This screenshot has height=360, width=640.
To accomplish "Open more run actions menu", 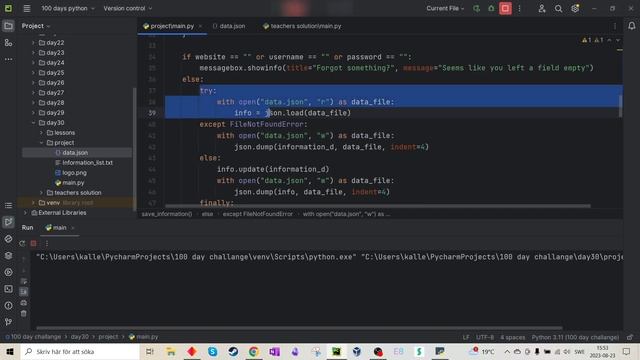I will tap(520, 8).
